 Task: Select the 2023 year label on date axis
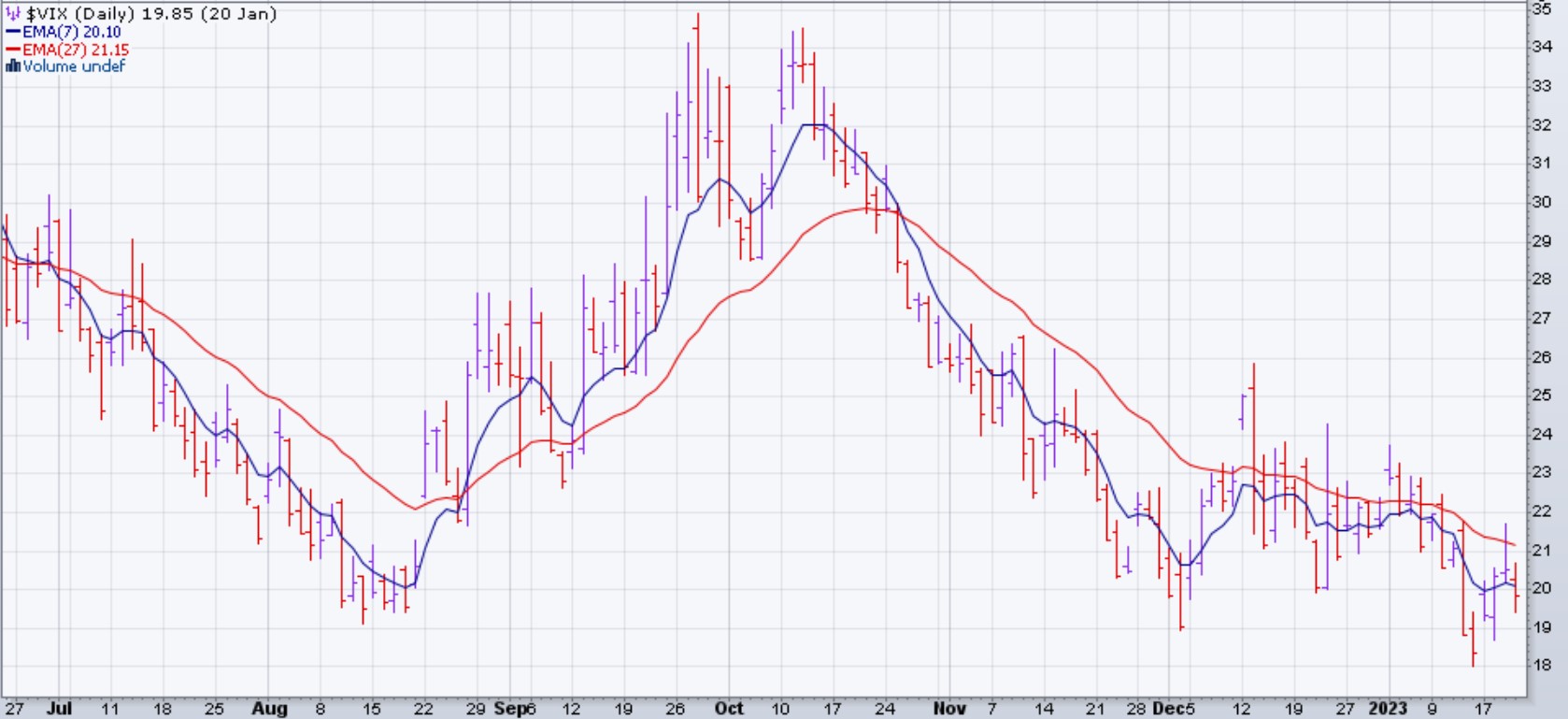click(1388, 709)
